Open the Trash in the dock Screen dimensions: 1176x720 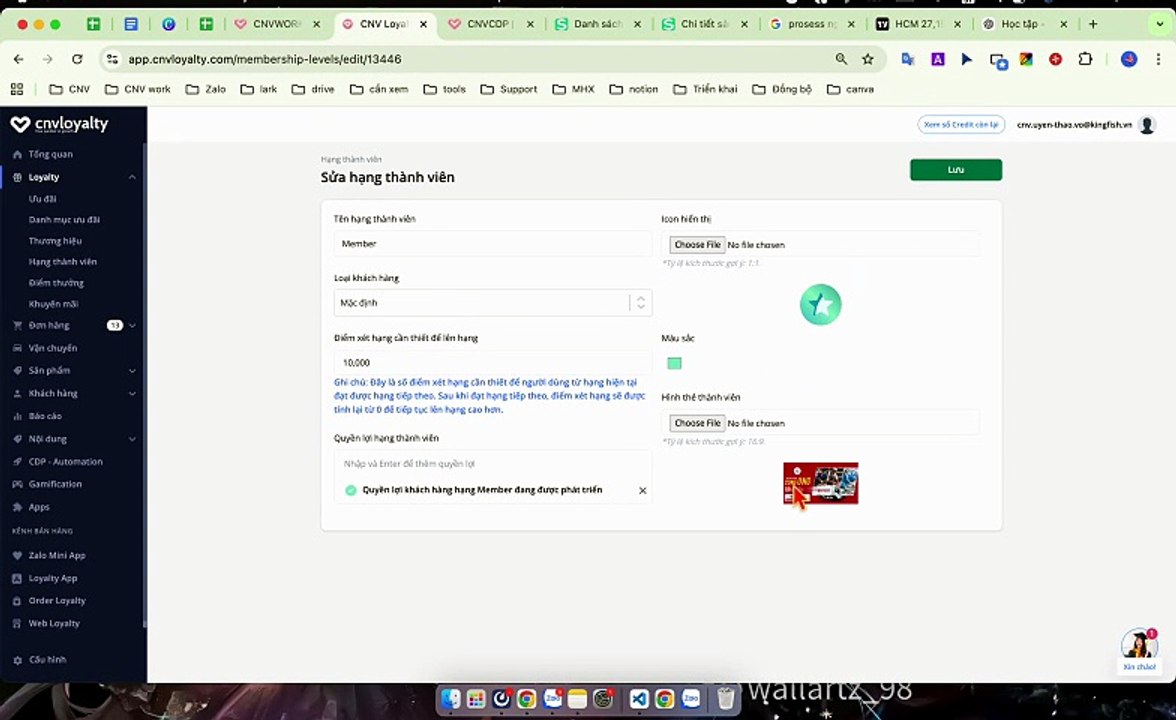(x=725, y=699)
